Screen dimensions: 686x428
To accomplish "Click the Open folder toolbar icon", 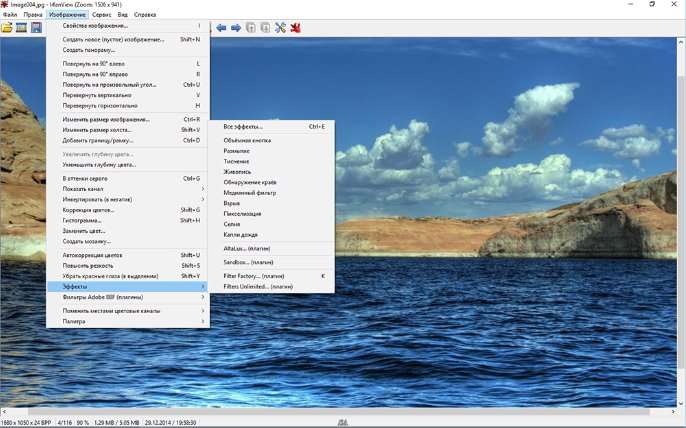I will pyautogui.click(x=7, y=27).
